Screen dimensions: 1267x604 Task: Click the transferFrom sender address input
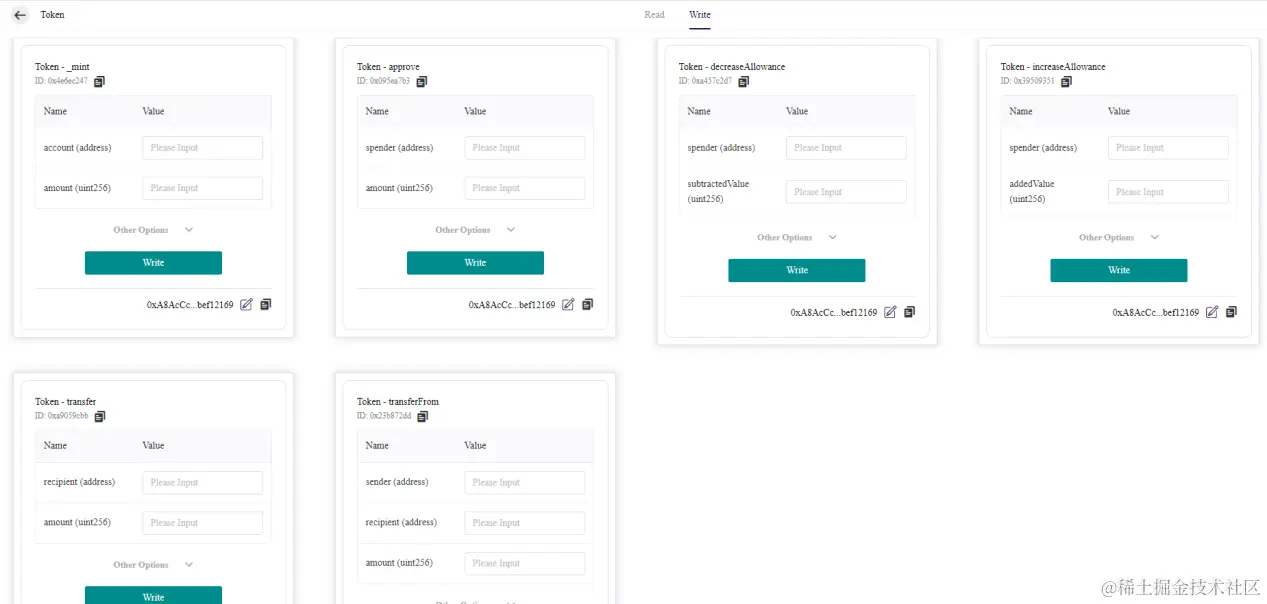click(x=524, y=482)
